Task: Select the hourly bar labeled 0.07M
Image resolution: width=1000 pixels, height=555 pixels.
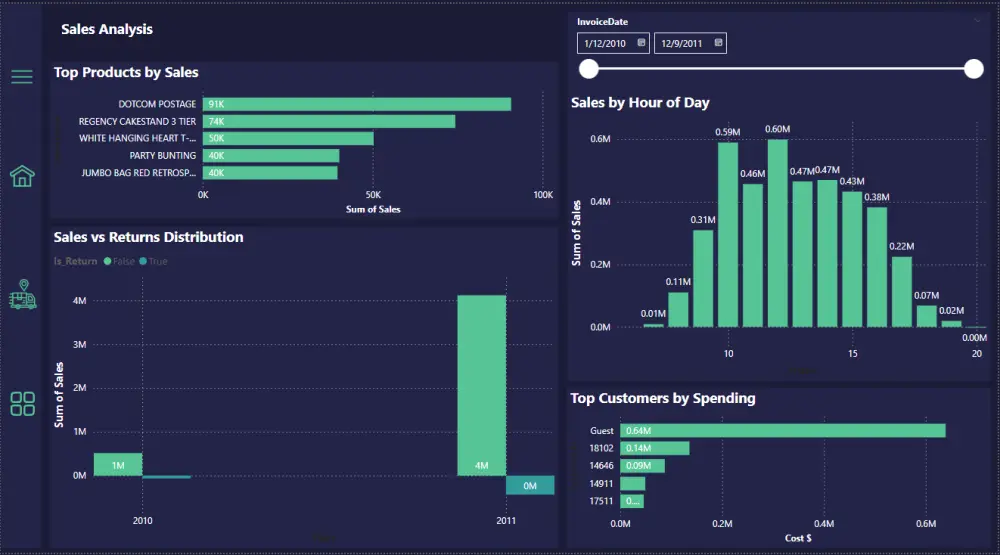Action: [927, 316]
